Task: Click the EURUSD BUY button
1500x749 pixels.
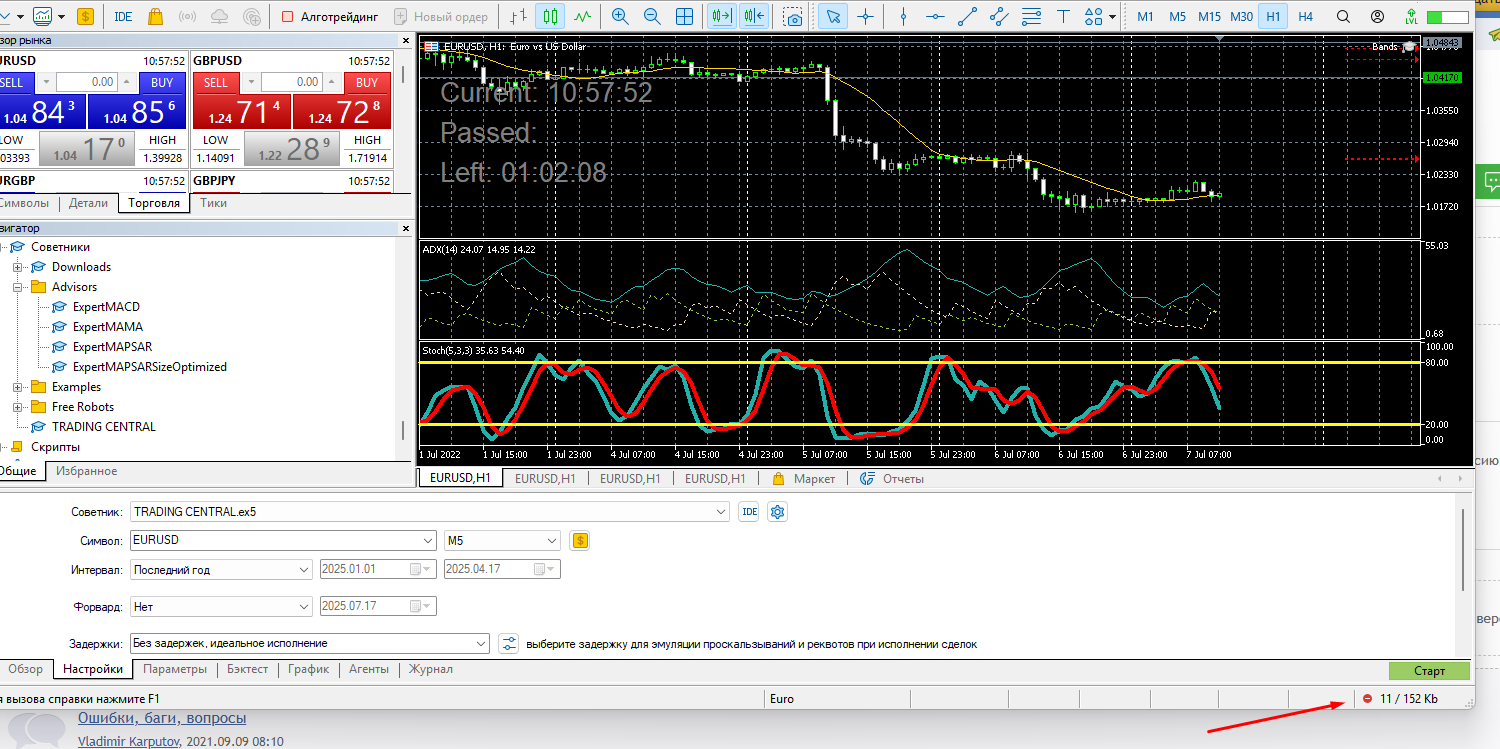Action: pos(162,83)
